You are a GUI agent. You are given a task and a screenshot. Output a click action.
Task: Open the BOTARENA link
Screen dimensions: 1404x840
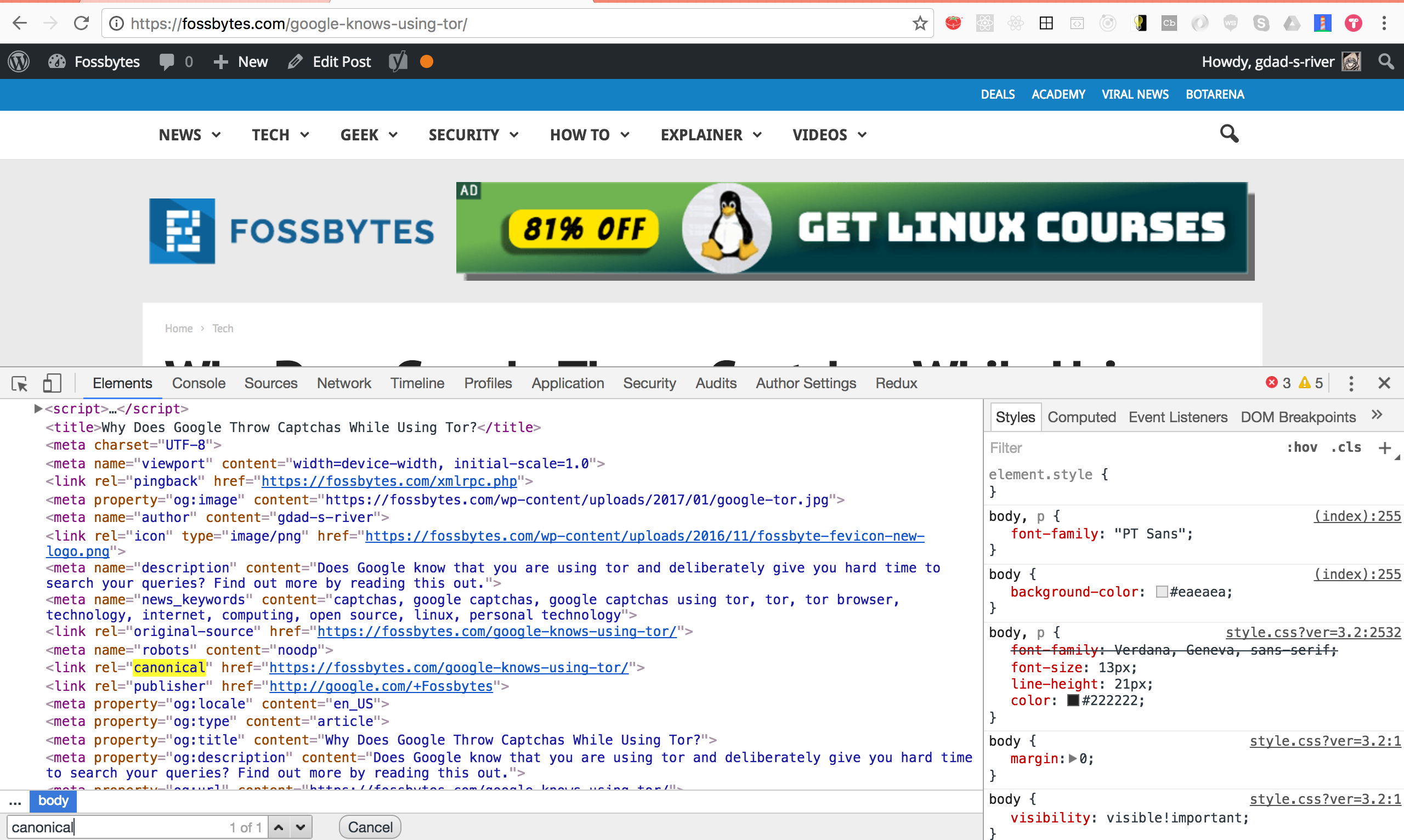coord(1215,94)
